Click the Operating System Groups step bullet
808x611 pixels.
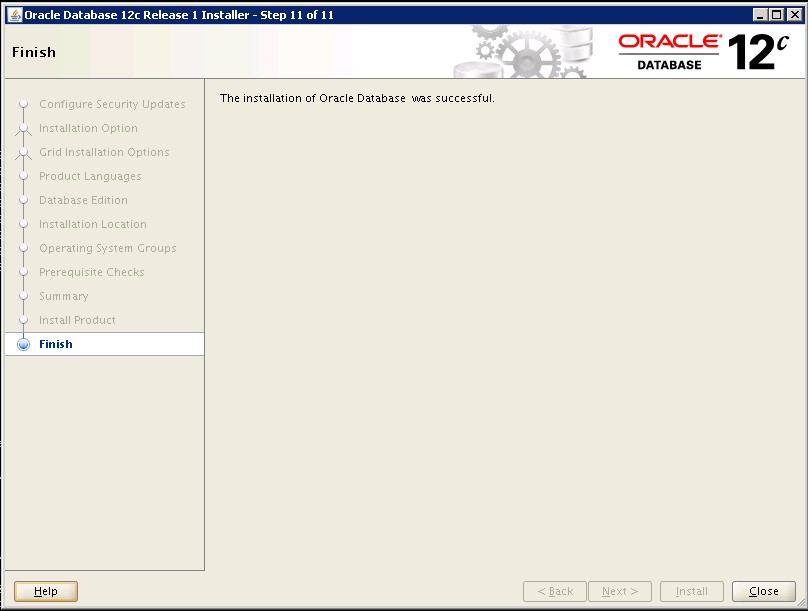click(x=23, y=248)
